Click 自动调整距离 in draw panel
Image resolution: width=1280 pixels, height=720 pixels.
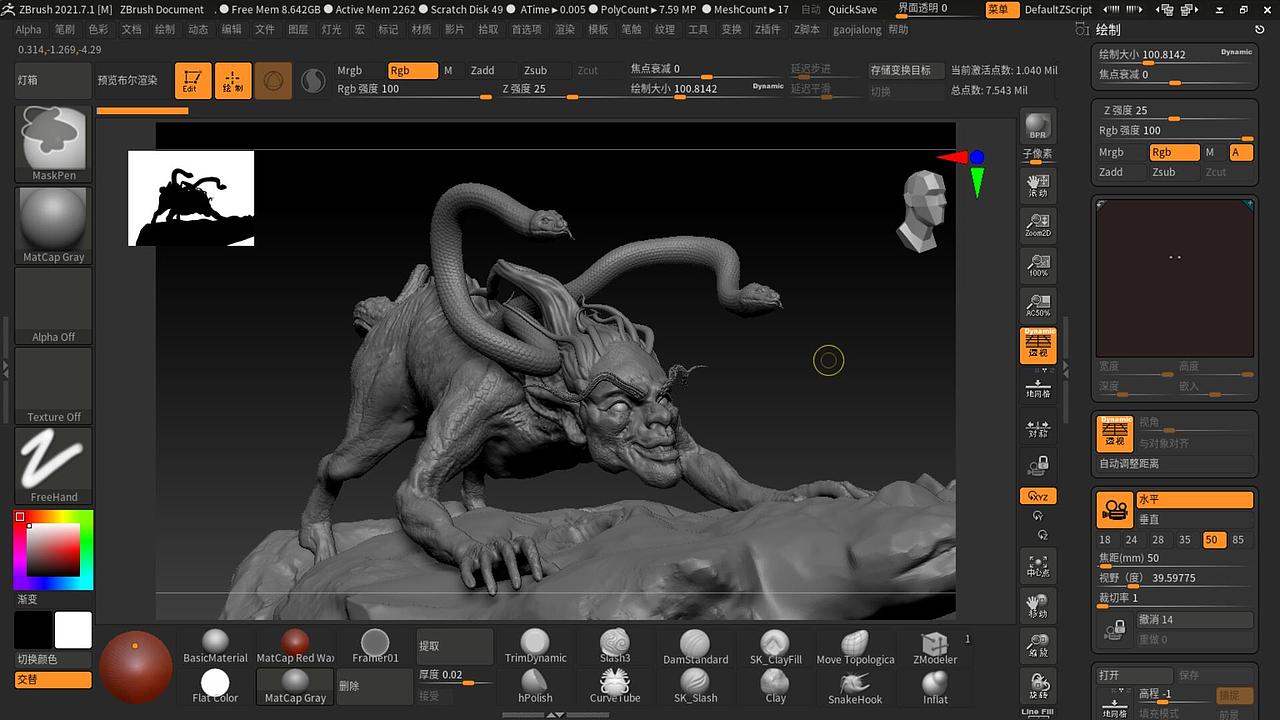pyautogui.click(x=1175, y=464)
